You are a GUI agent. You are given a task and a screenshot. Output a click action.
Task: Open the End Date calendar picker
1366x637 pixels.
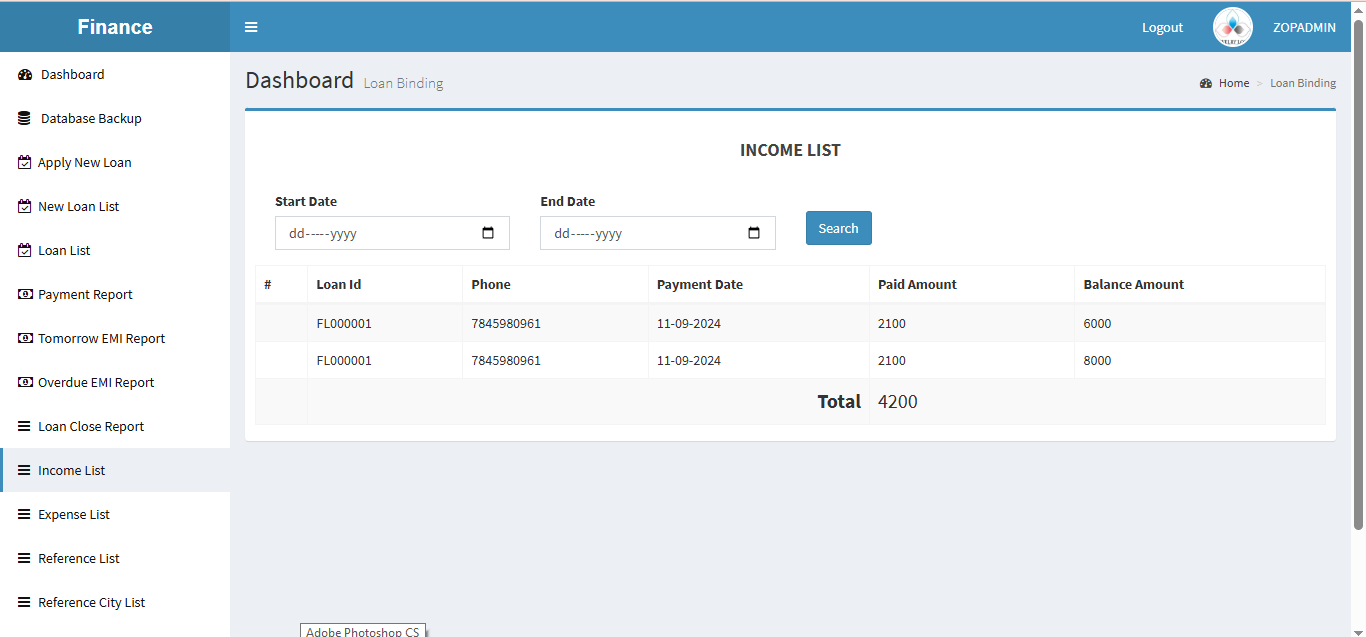[x=754, y=233]
